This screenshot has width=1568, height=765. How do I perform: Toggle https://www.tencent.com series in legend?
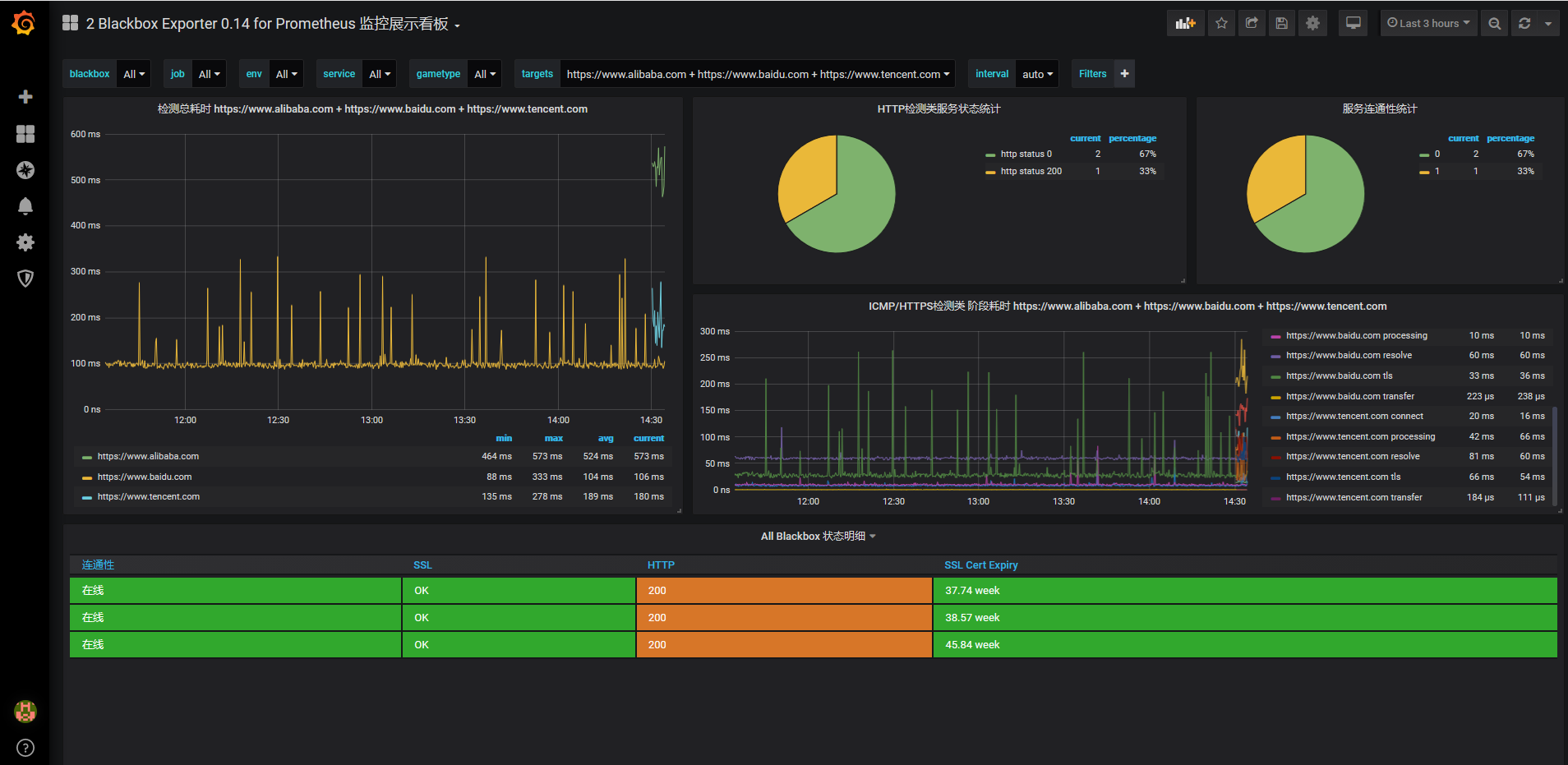point(149,496)
